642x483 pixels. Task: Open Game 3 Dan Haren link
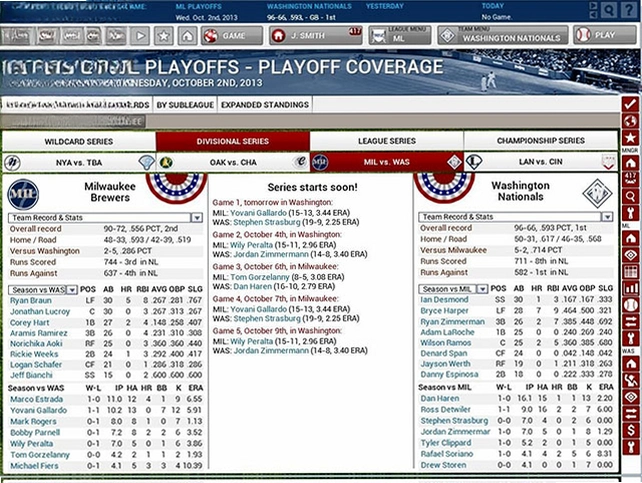pos(253,286)
